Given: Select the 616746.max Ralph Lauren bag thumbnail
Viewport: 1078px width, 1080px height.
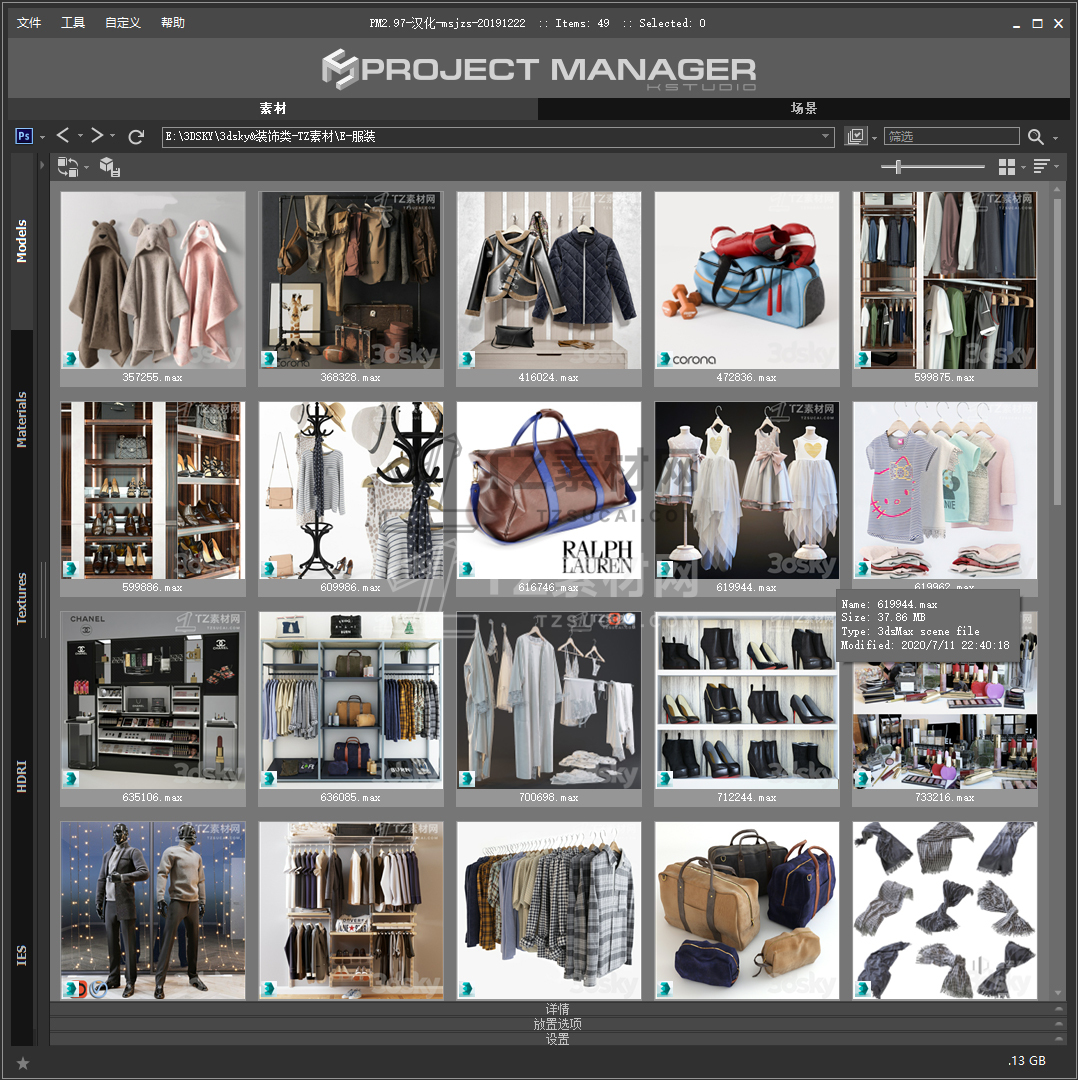Looking at the screenshot, I should (x=549, y=490).
